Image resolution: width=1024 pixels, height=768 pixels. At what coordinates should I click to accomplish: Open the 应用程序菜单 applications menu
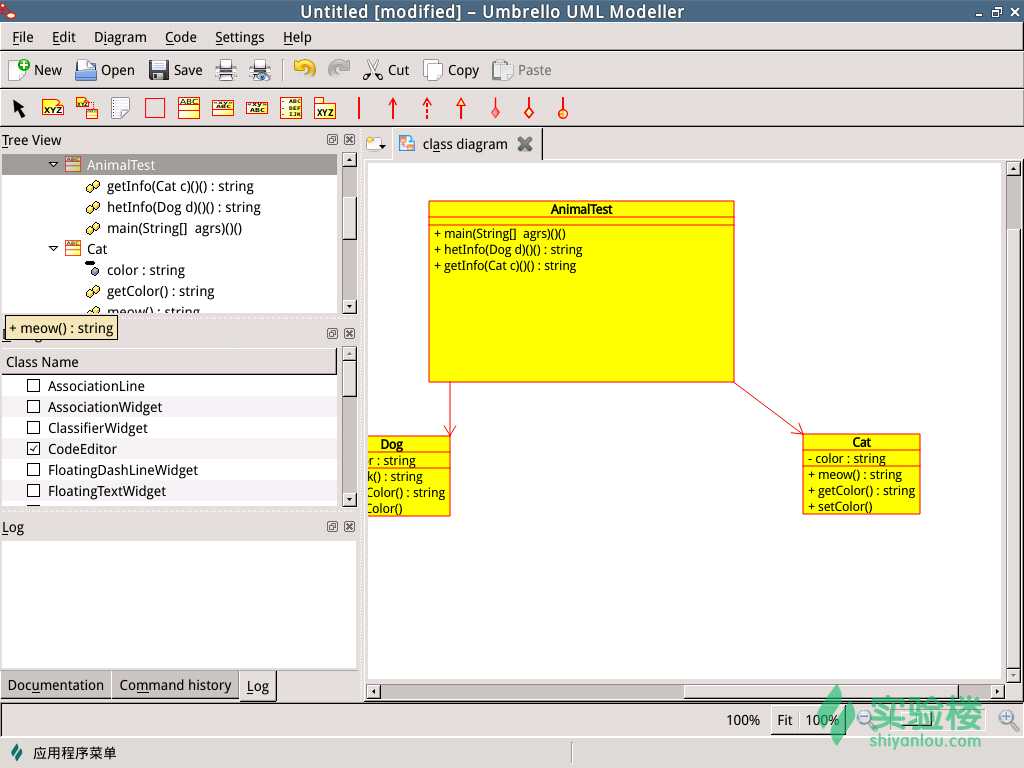tap(63, 752)
